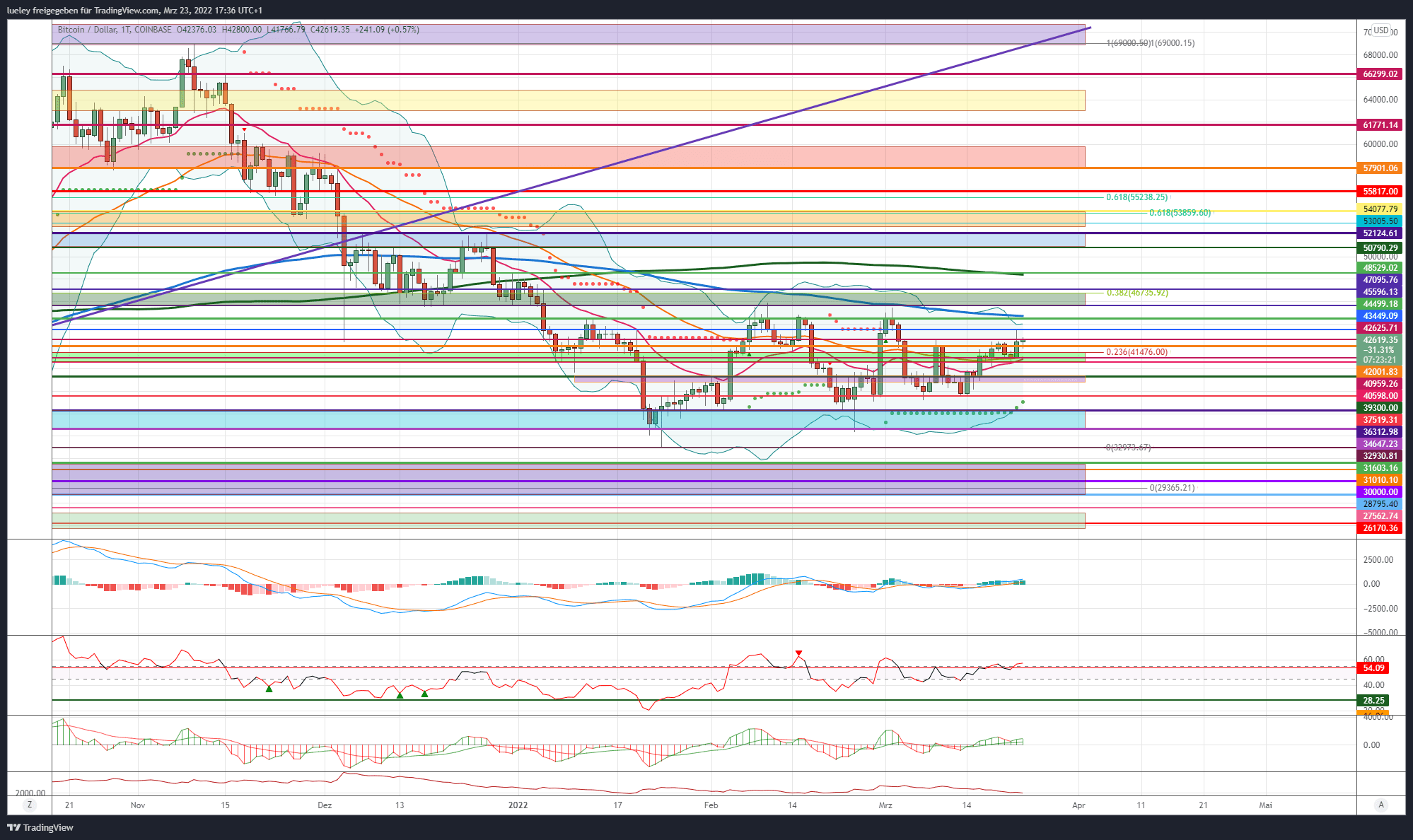Select the light blue 28795.40 label
Viewport: 1413px width, 840px height.
pos(1380,504)
